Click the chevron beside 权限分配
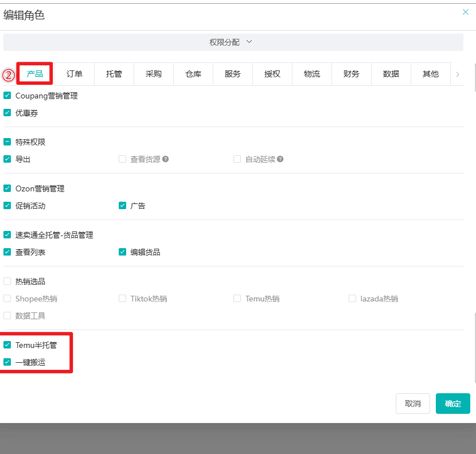Viewport: 476px width, 454px height. (x=249, y=42)
